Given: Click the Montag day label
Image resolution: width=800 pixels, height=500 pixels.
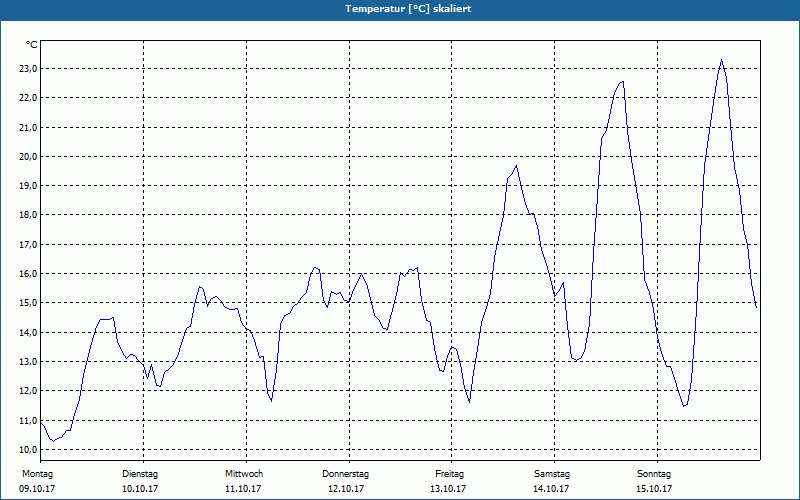Looking at the screenshot, I should [37, 474].
